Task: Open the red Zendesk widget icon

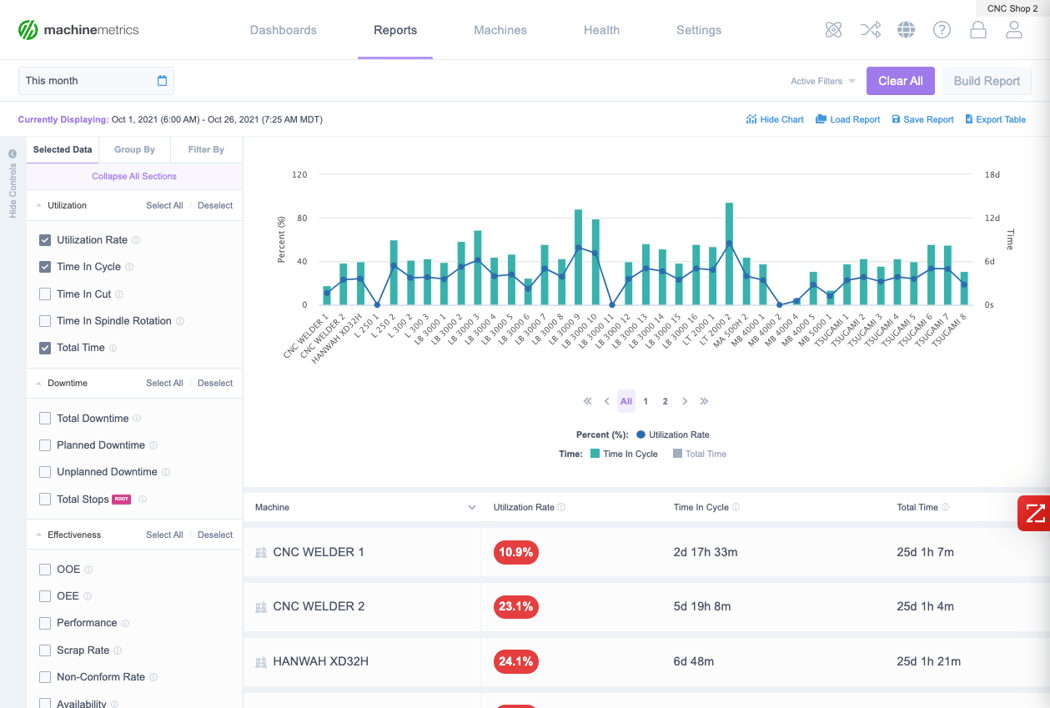Action: [1034, 513]
